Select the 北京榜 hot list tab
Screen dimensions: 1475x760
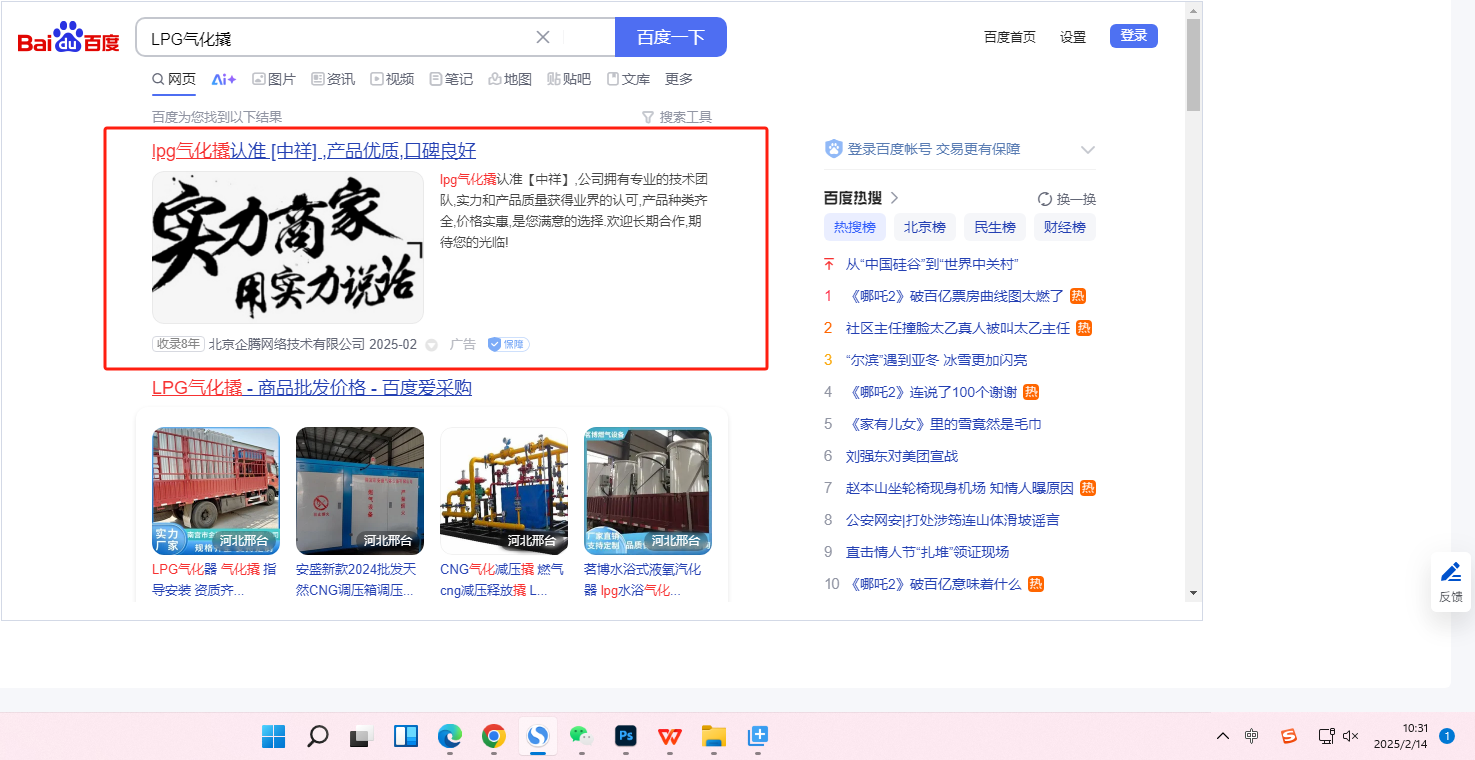click(x=924, y=227)
